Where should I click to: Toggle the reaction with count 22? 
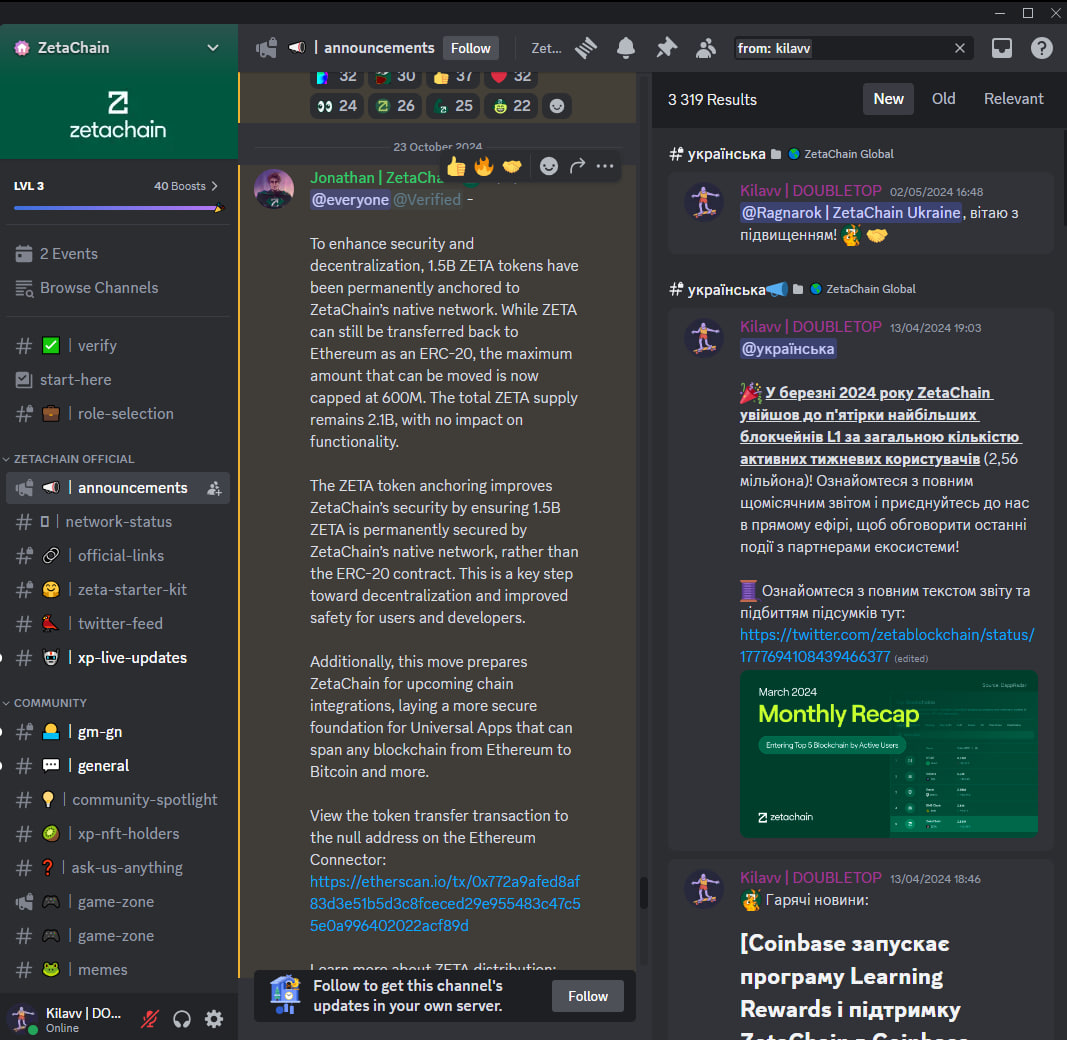click(x=511, y=106)
